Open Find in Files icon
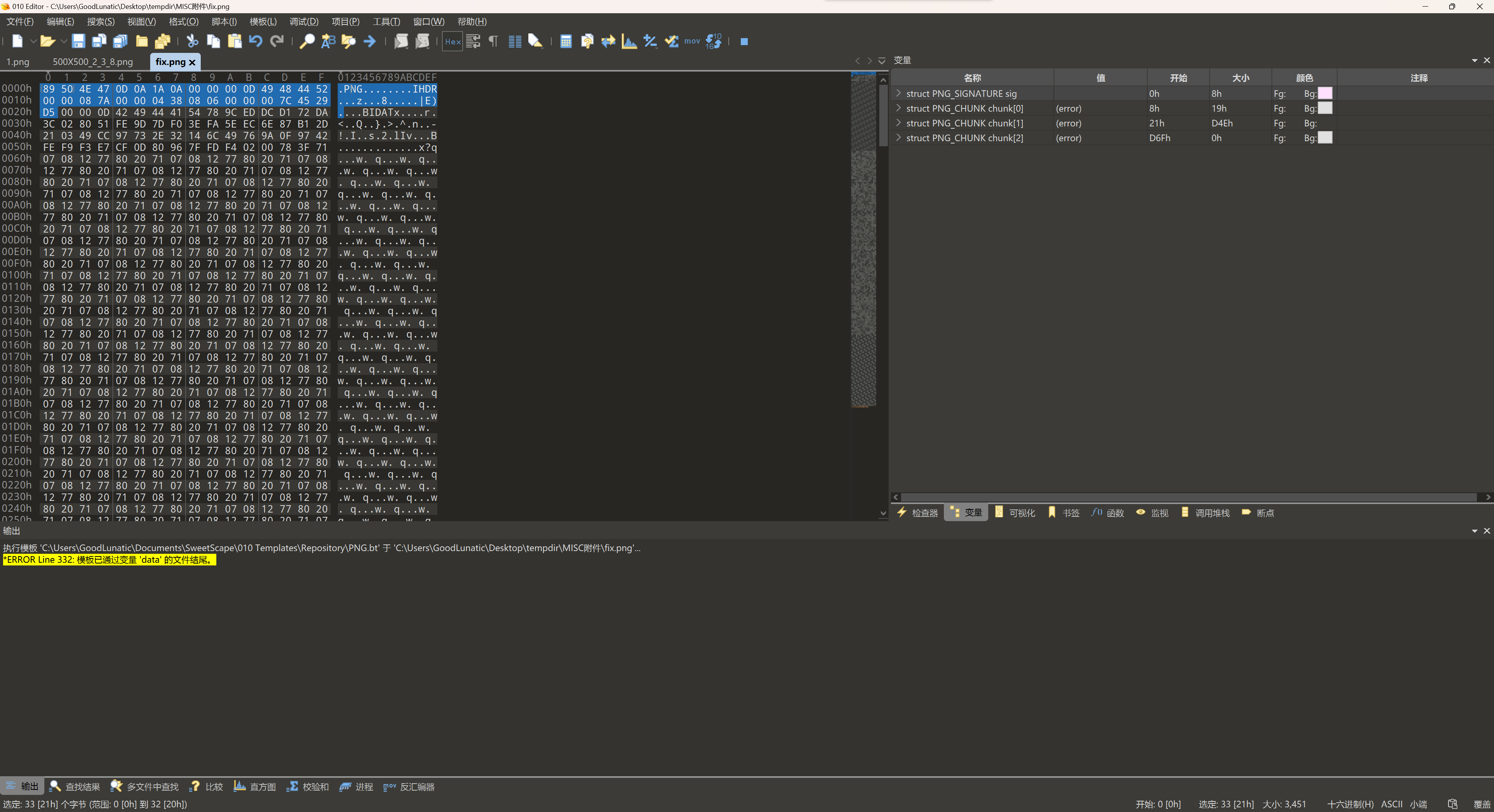 pyautogui.click(x=349, y=41)
